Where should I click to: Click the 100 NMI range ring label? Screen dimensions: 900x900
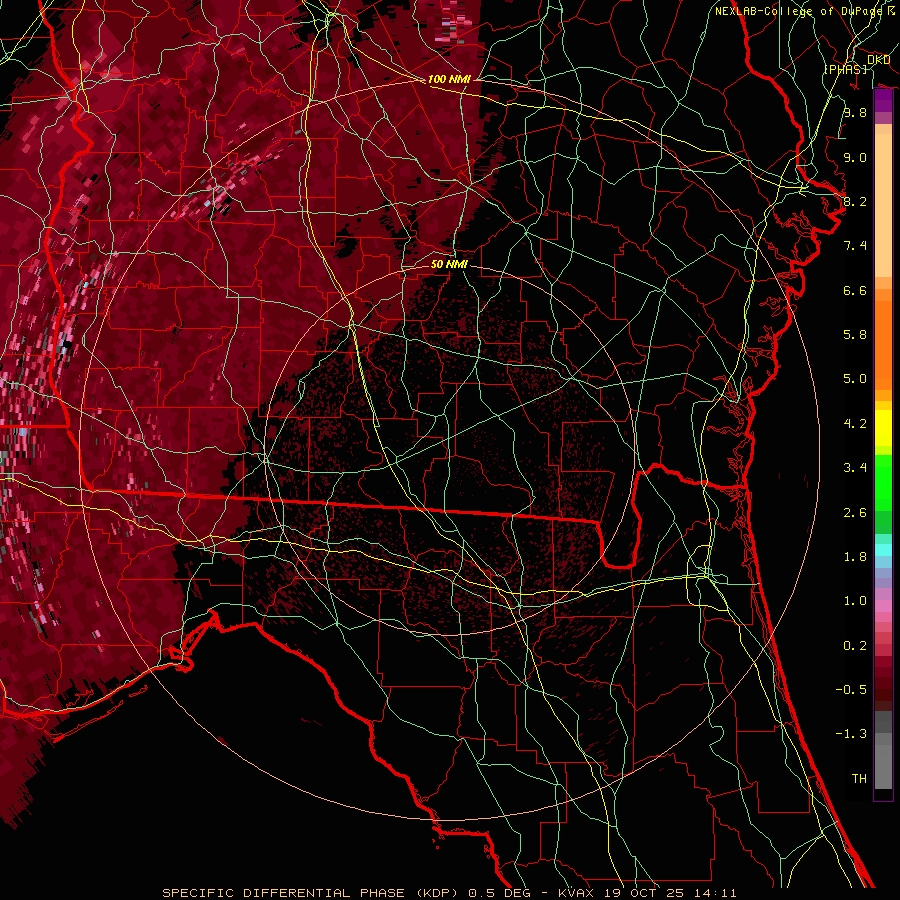449,79
